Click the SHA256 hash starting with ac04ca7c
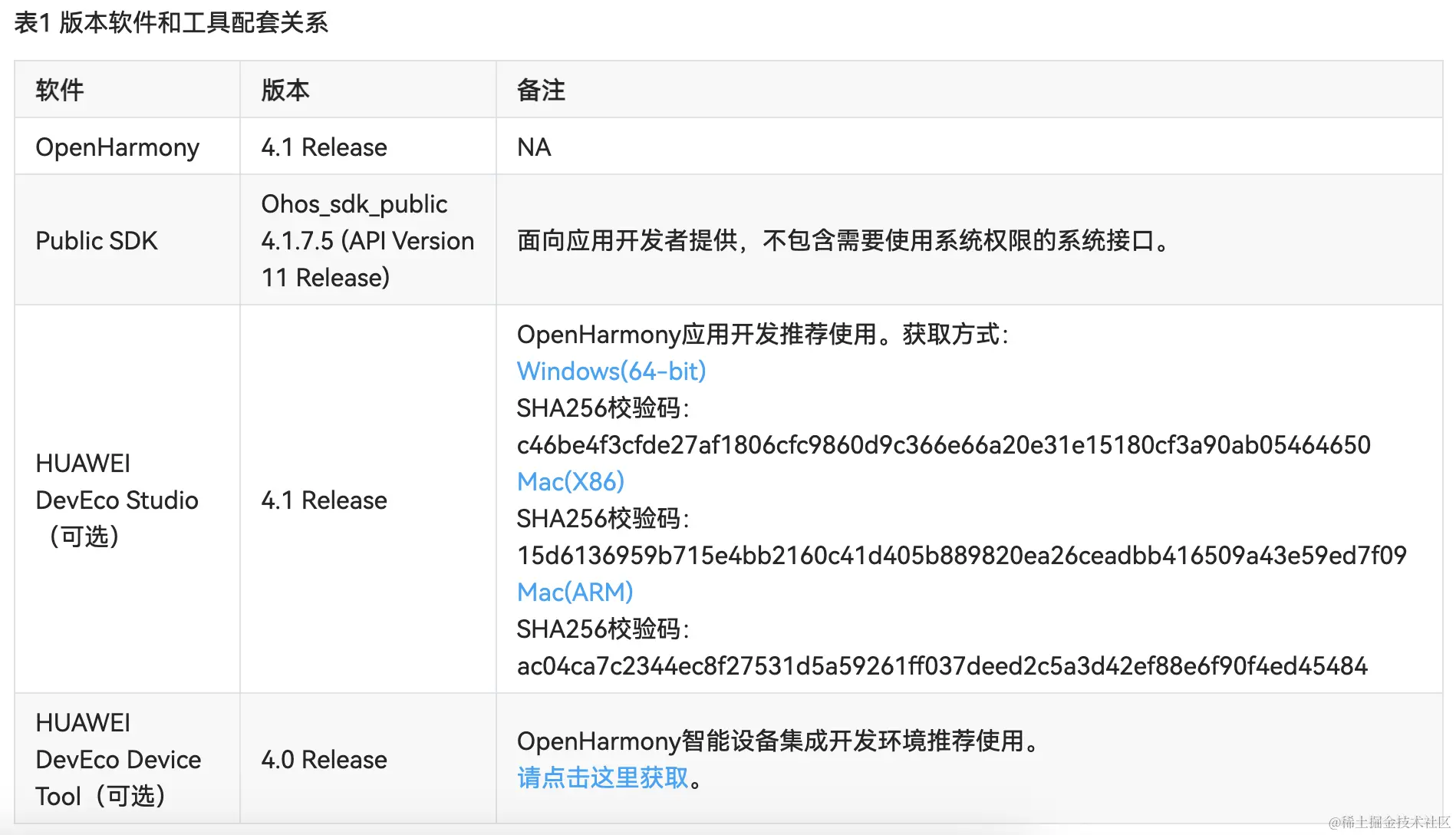Viewport: 1456px width, 835px height. tap(942, 666)
